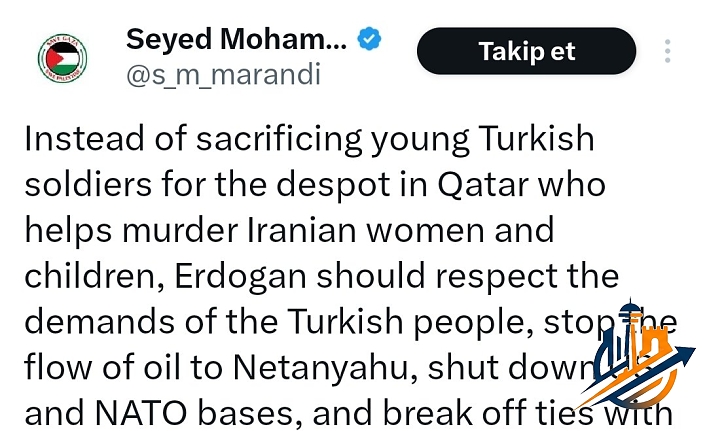Click the @s_m_marandi handle
Screen dimensions: 706x431
(223, 75)
